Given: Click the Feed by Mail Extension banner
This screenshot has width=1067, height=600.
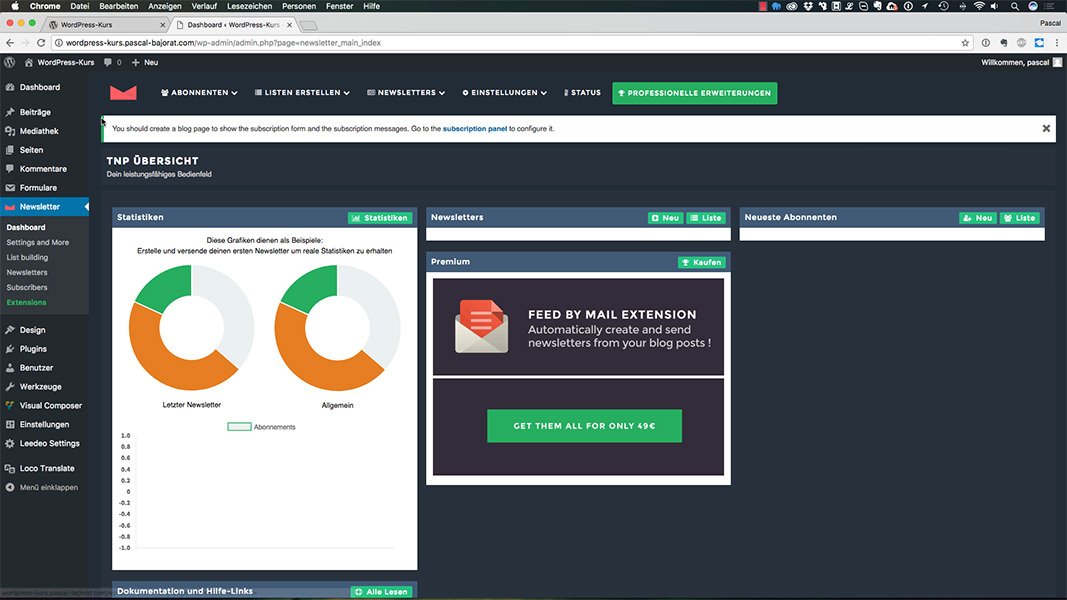Looking at the screenshot, I should point(578,327).
